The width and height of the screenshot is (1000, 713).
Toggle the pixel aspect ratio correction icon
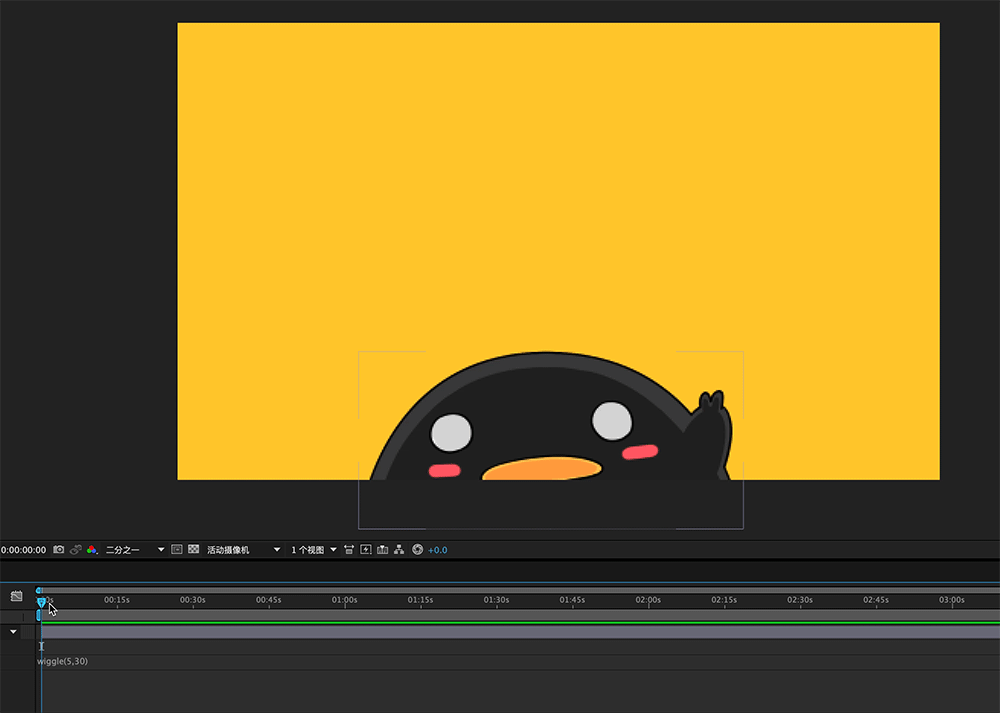349,550
